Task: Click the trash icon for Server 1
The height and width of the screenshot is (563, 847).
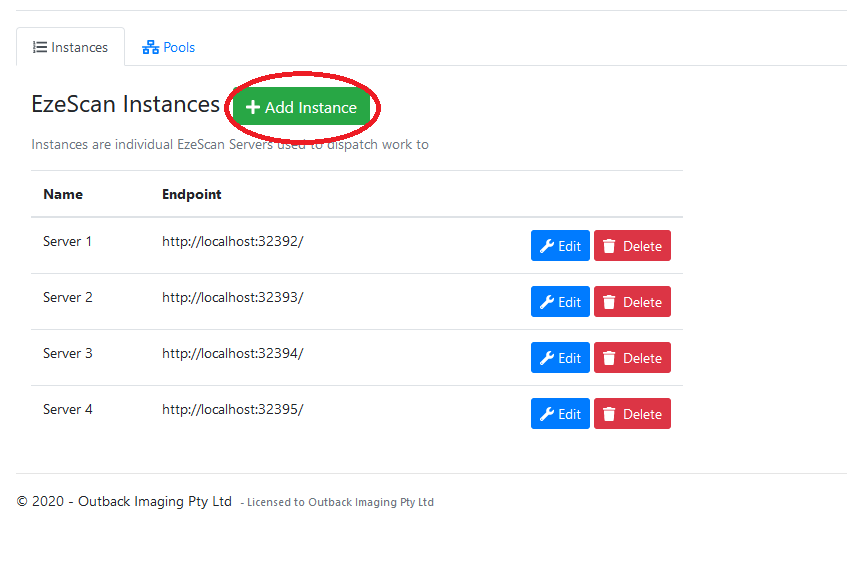Action: (609, 246)
